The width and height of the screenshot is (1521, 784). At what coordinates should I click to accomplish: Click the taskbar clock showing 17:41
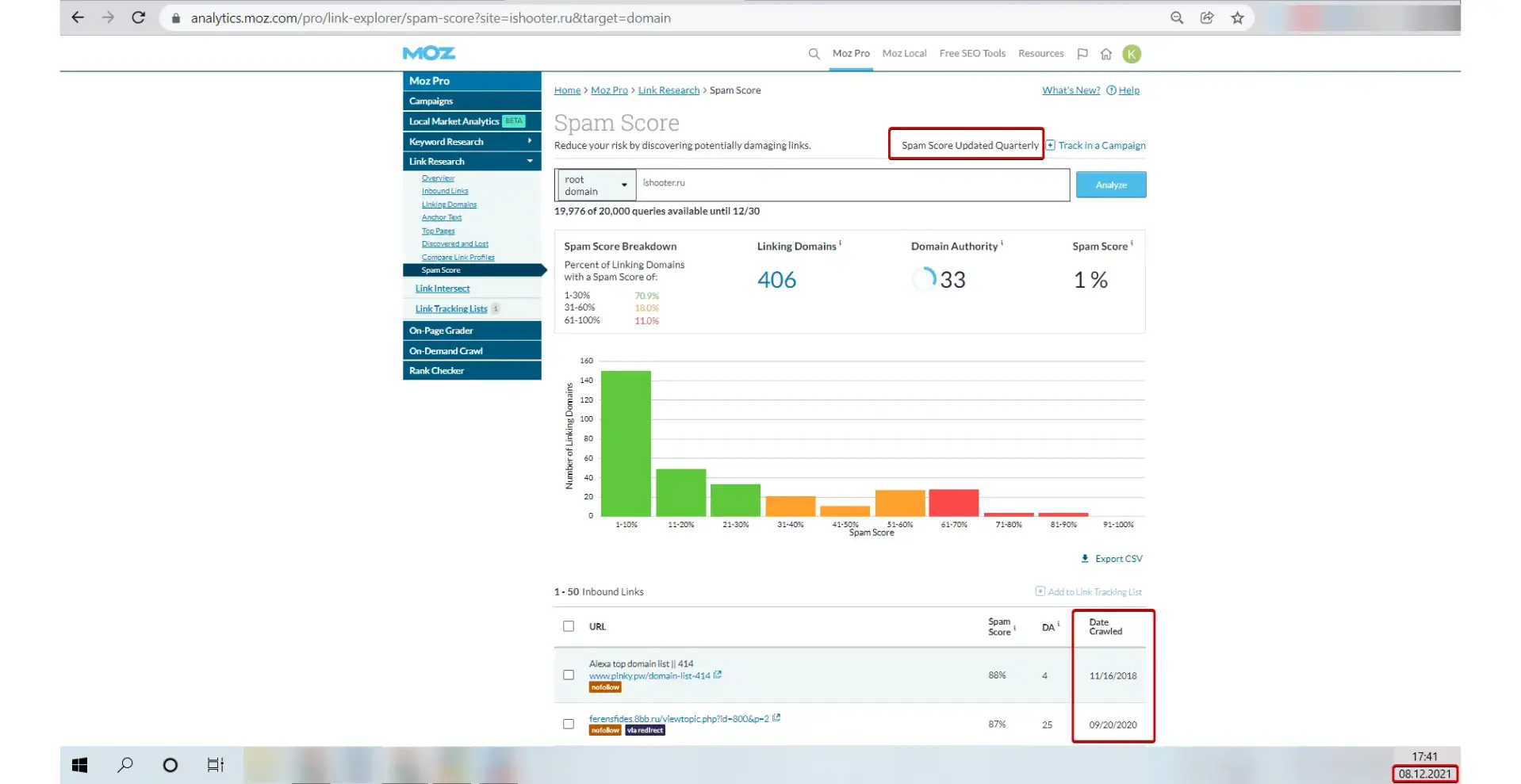[1424, 757]
